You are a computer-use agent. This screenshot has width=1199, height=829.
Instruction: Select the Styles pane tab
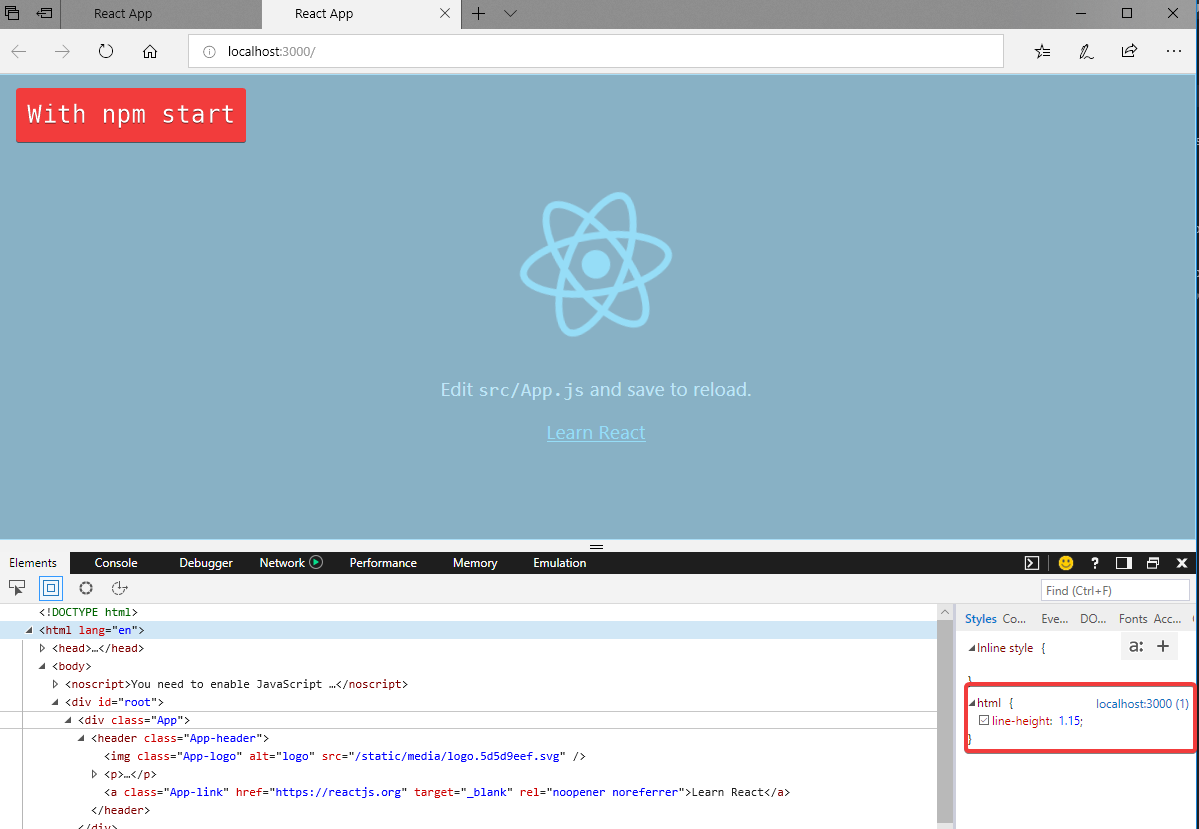point(980,619)
